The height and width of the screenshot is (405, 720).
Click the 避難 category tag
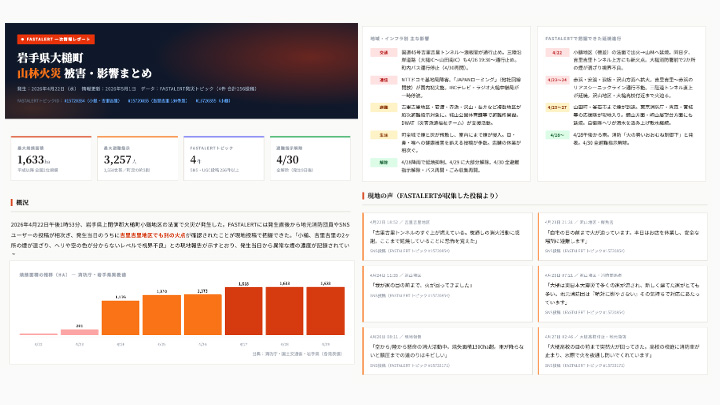coord(383,107)
